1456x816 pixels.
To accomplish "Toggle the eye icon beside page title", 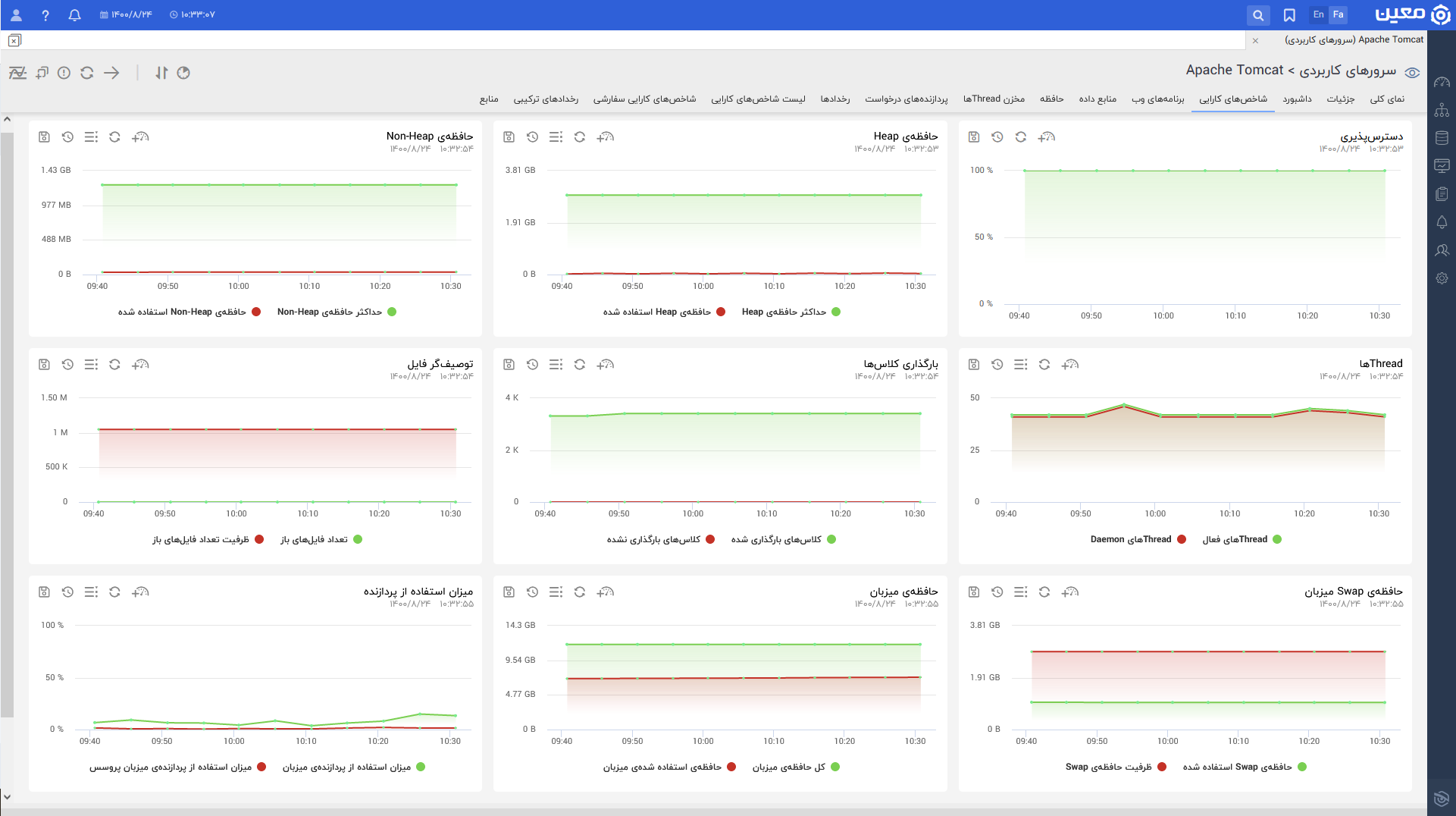I will 1412,73.
